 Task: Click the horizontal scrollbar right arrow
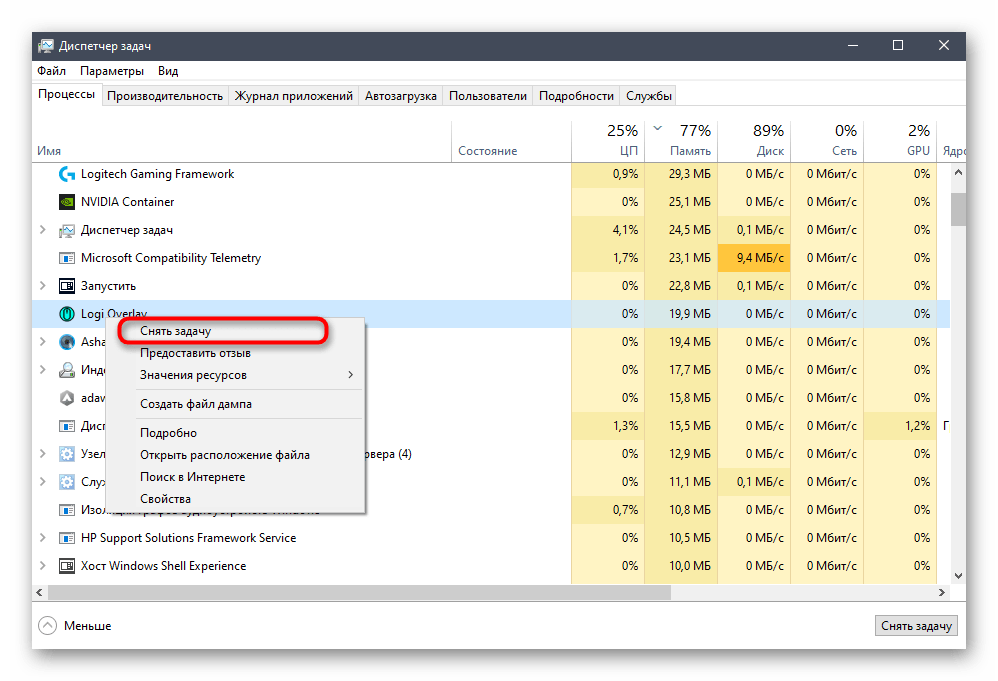[942, 593]
